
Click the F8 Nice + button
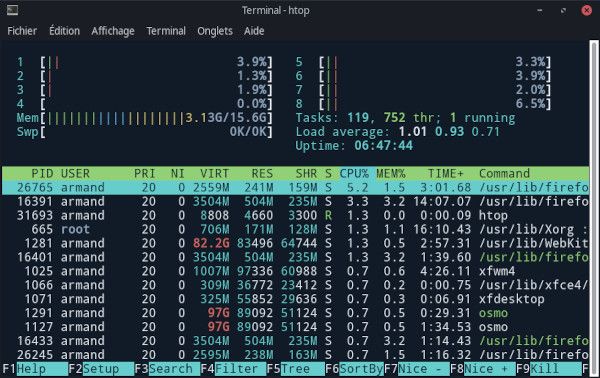[483, 369]
